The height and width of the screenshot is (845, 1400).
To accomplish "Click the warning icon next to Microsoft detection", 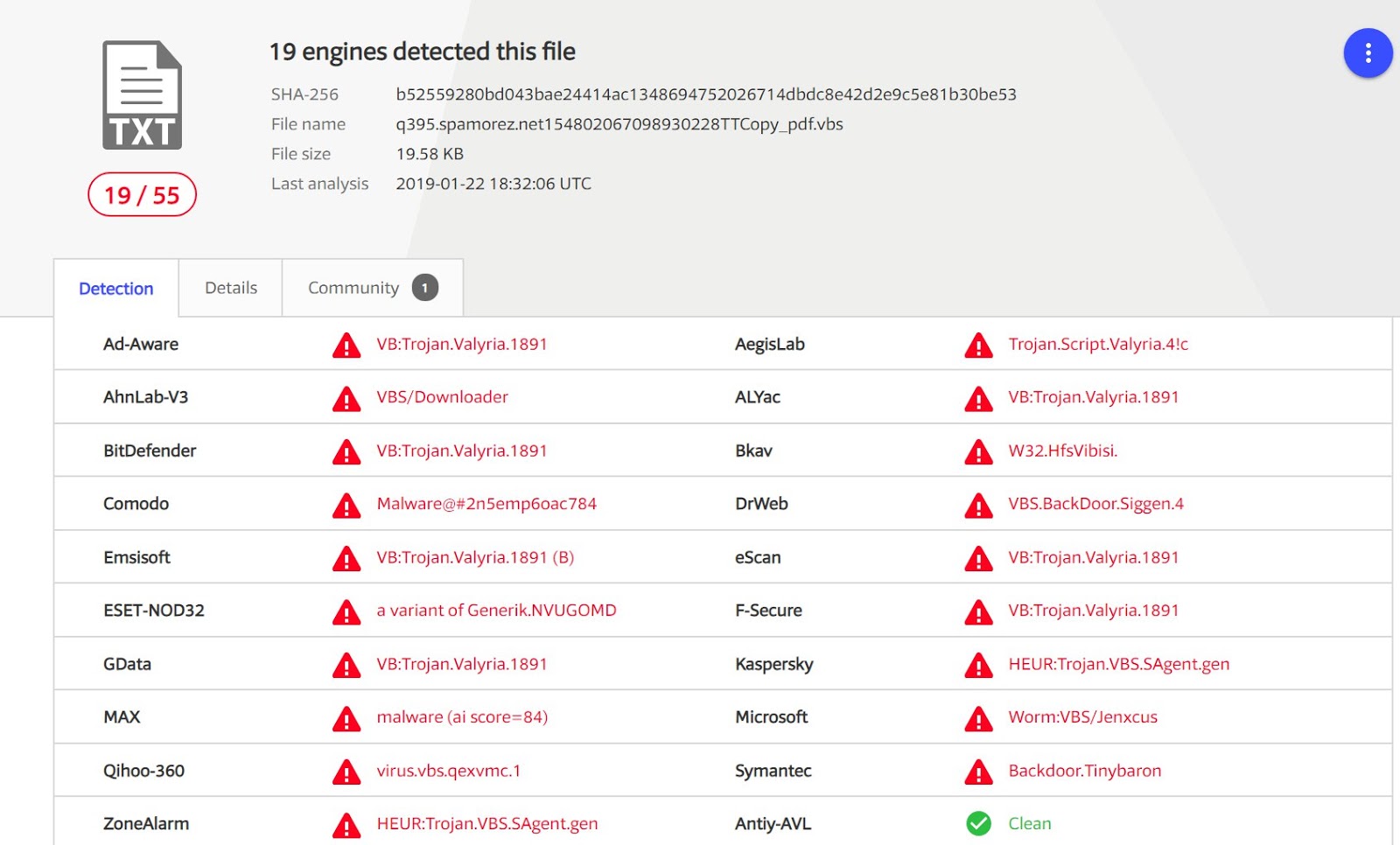I will pos(978,719).
